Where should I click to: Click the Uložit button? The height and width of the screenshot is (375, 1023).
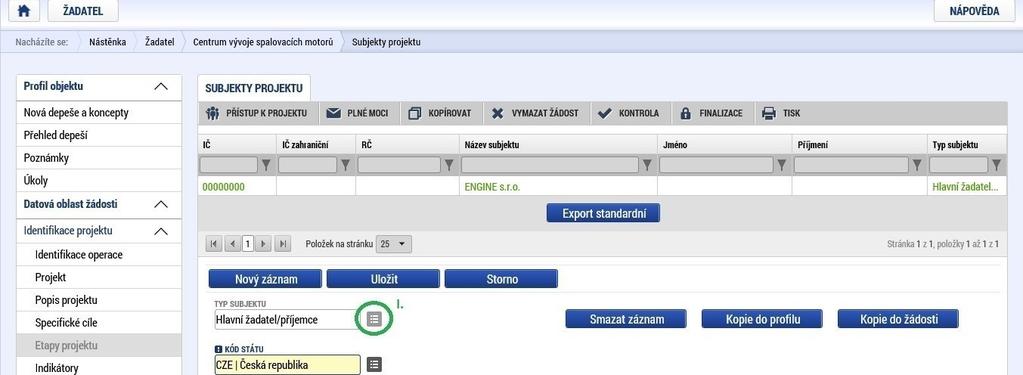(383, 278)
